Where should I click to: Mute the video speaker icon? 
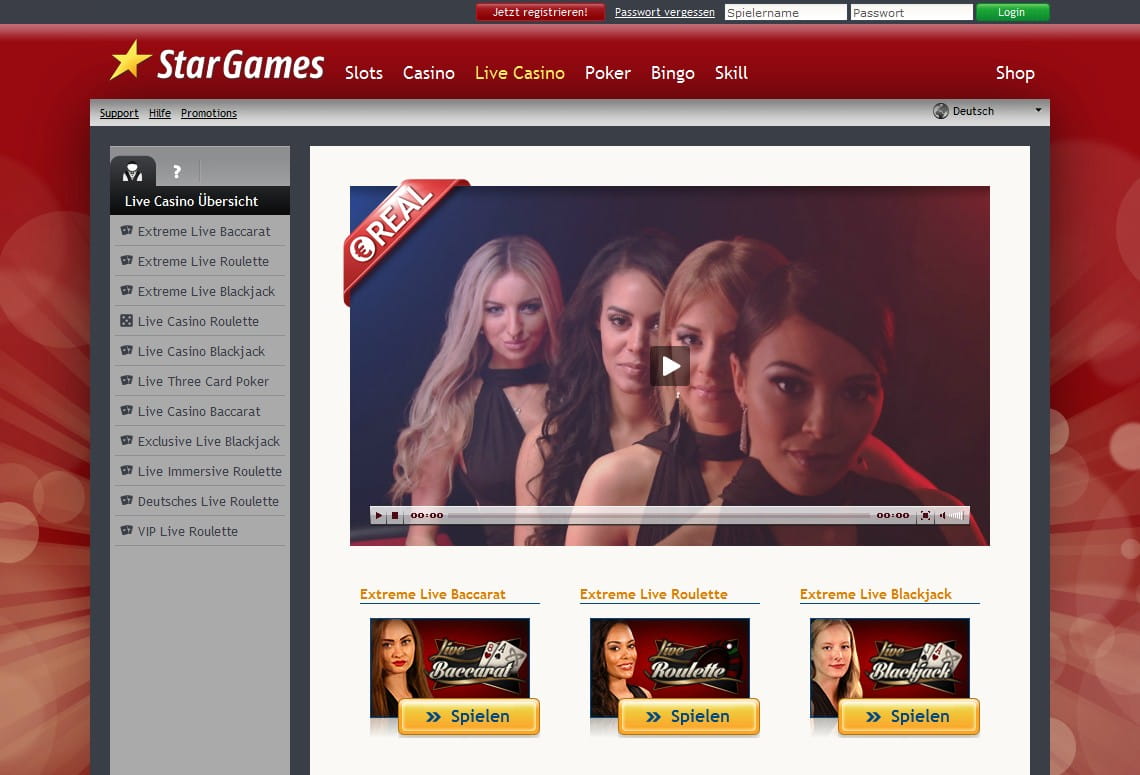pyautogui.click(x=942, y=515)
